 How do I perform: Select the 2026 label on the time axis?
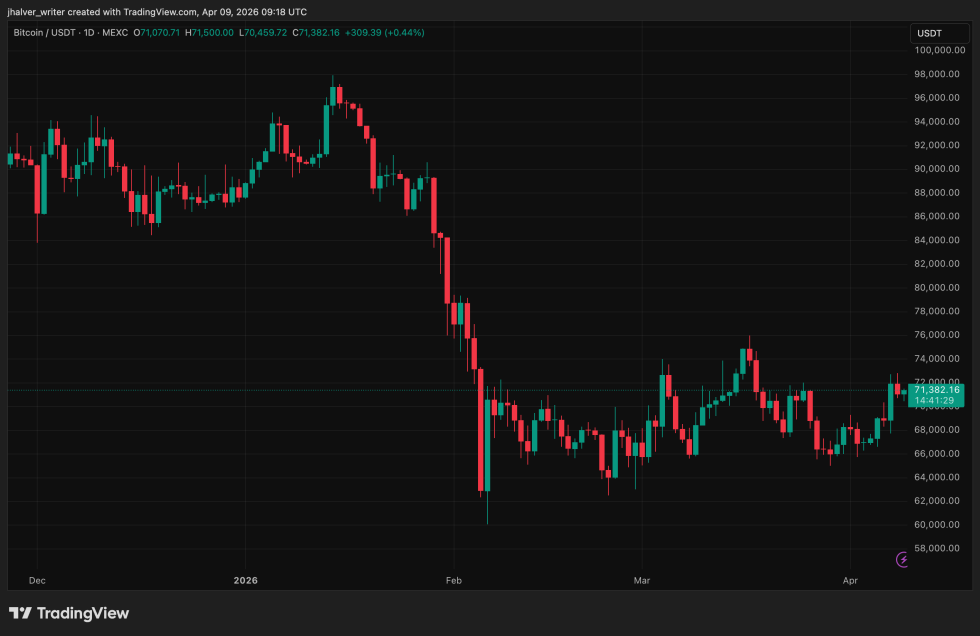pos(245,580)
